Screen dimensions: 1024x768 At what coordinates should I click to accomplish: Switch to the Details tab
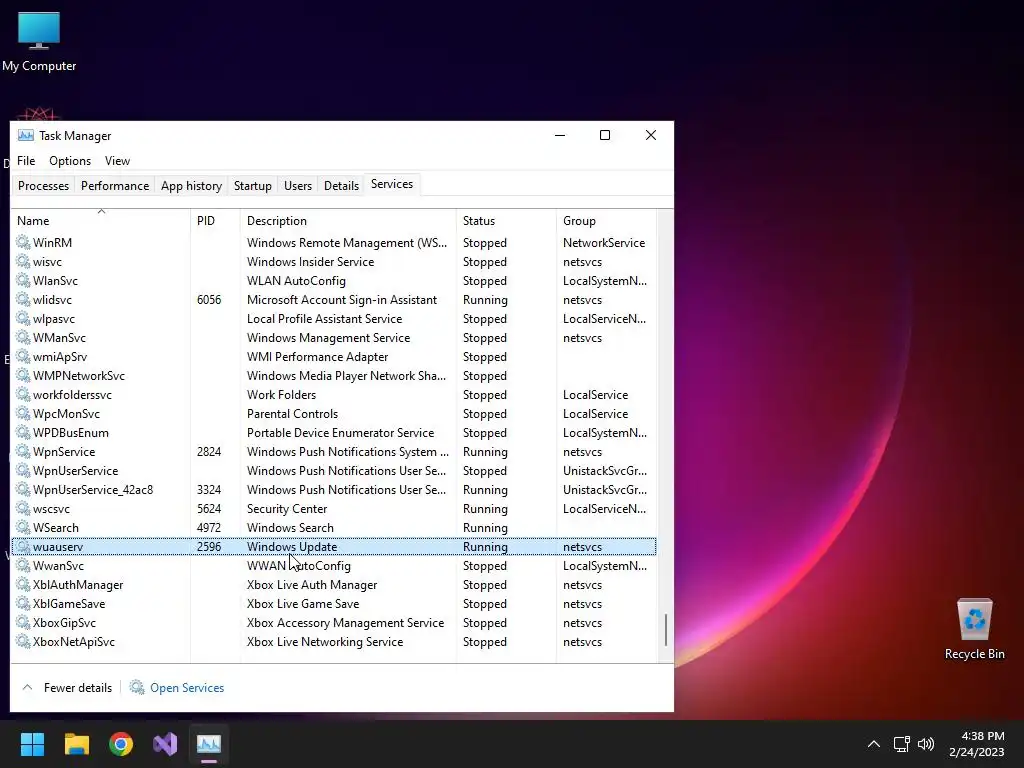(342, 185)
